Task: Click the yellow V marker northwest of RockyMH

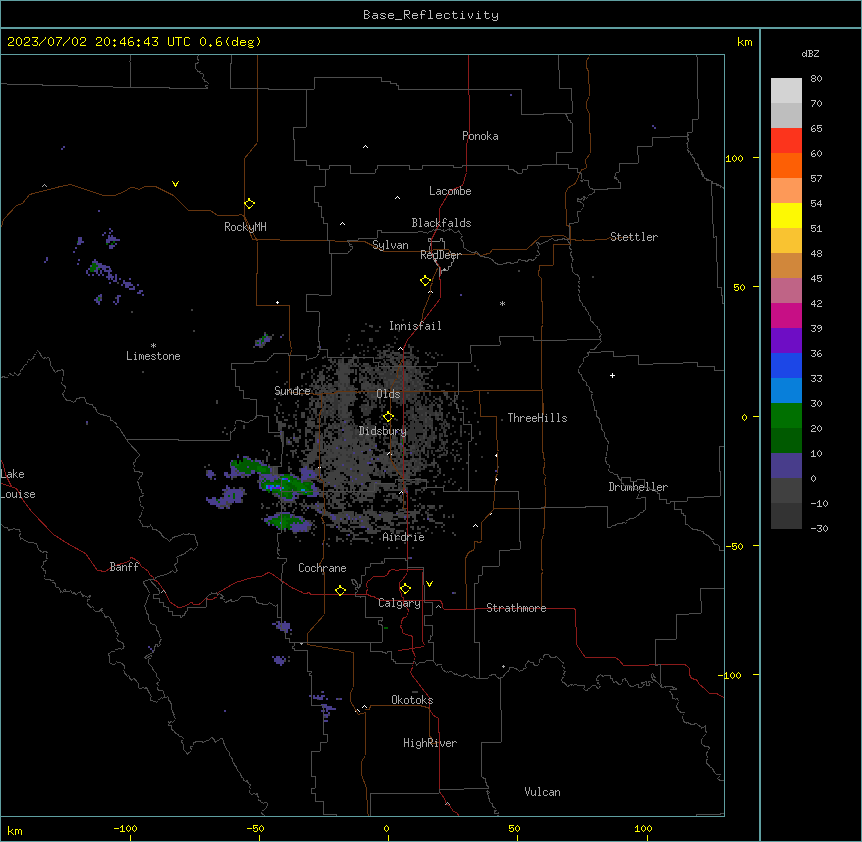Action: [x=175, y=184]
